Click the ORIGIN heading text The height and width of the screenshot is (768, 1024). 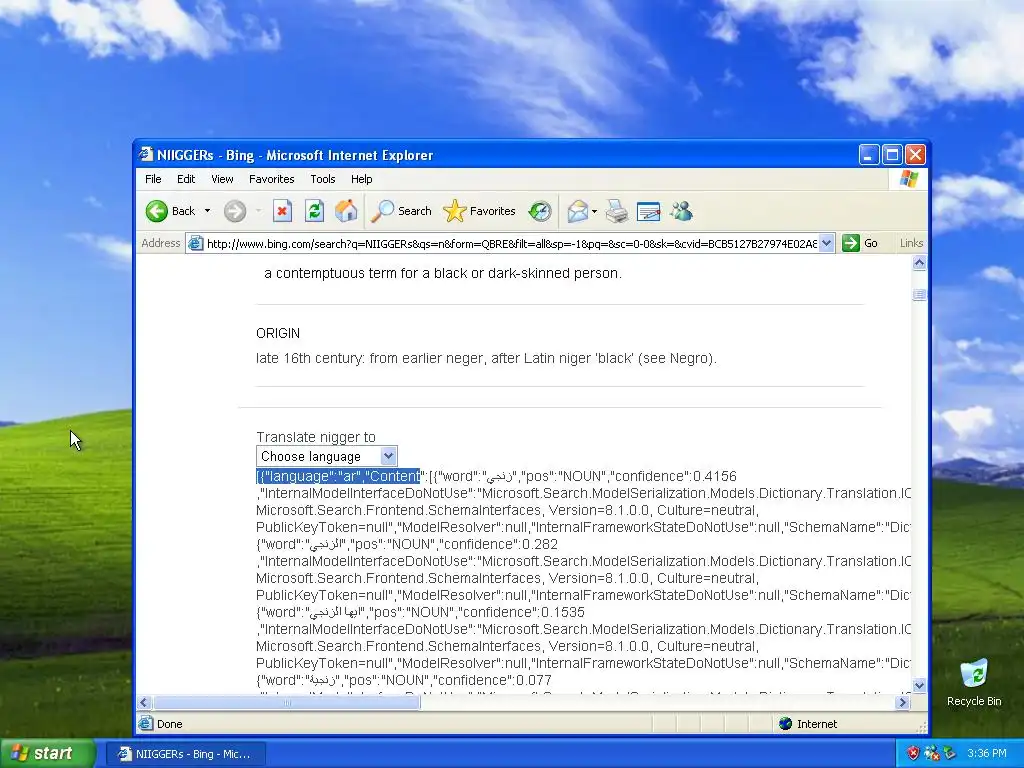pos(278,333)
